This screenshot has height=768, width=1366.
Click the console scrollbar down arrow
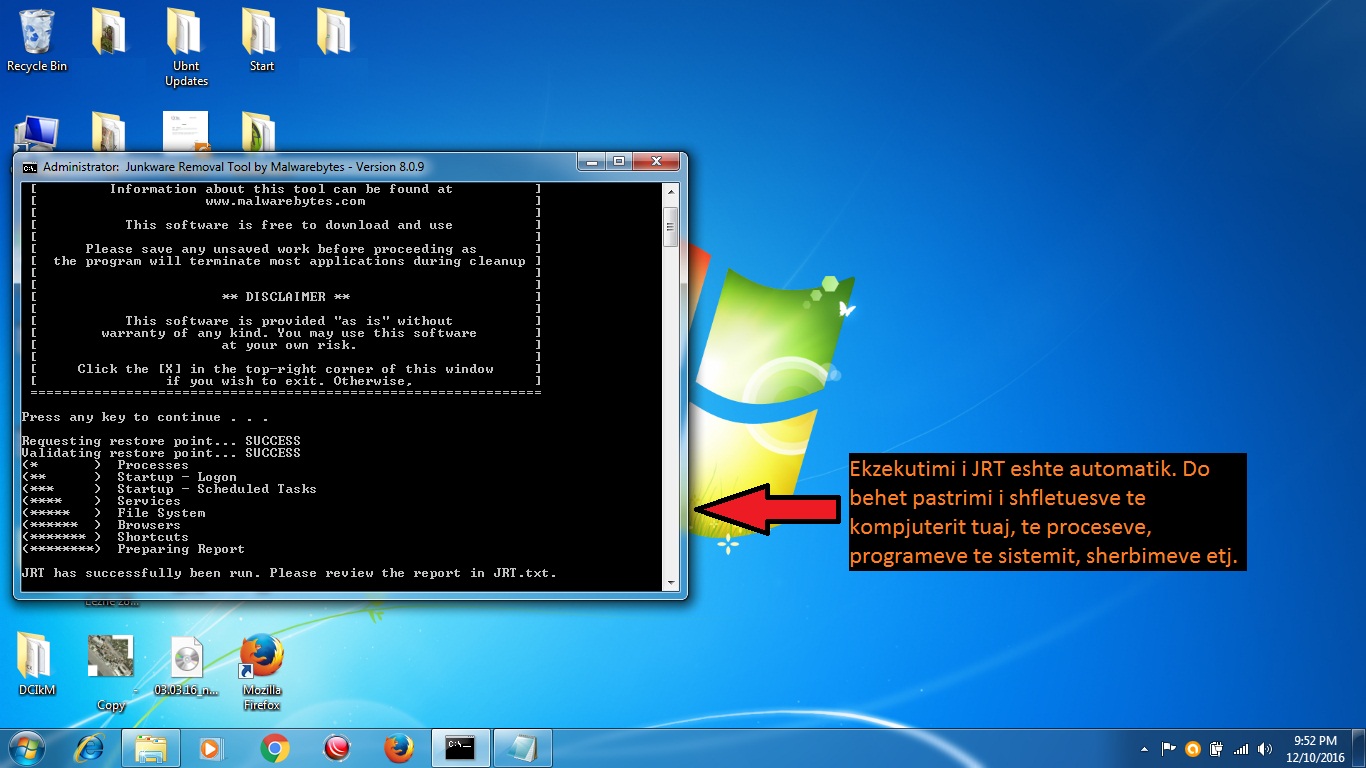pyautogui.click(x=671, y=582)
